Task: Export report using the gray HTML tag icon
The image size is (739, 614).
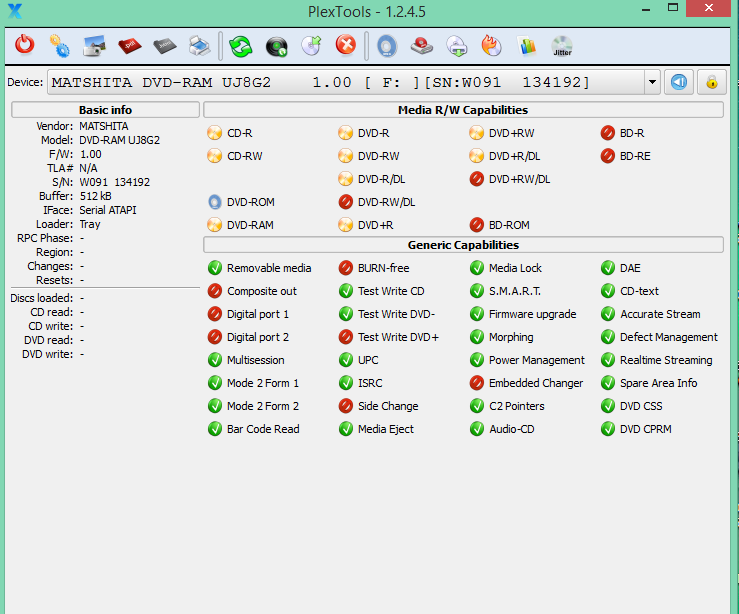Action: (165, 46)
